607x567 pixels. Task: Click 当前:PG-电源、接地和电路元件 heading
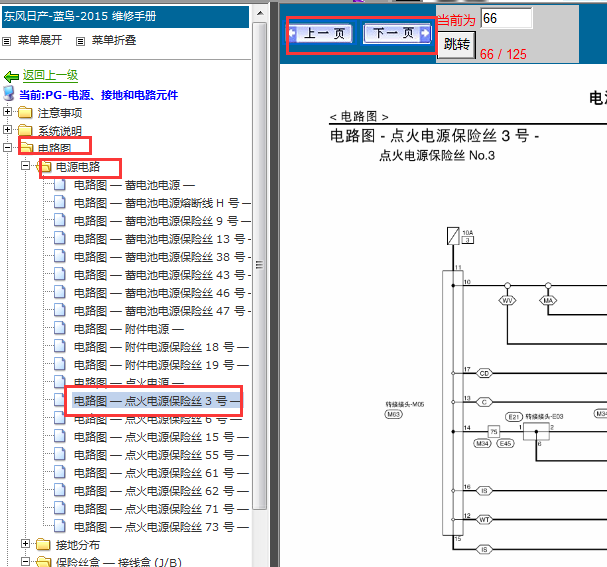click(x=98, y=95)
